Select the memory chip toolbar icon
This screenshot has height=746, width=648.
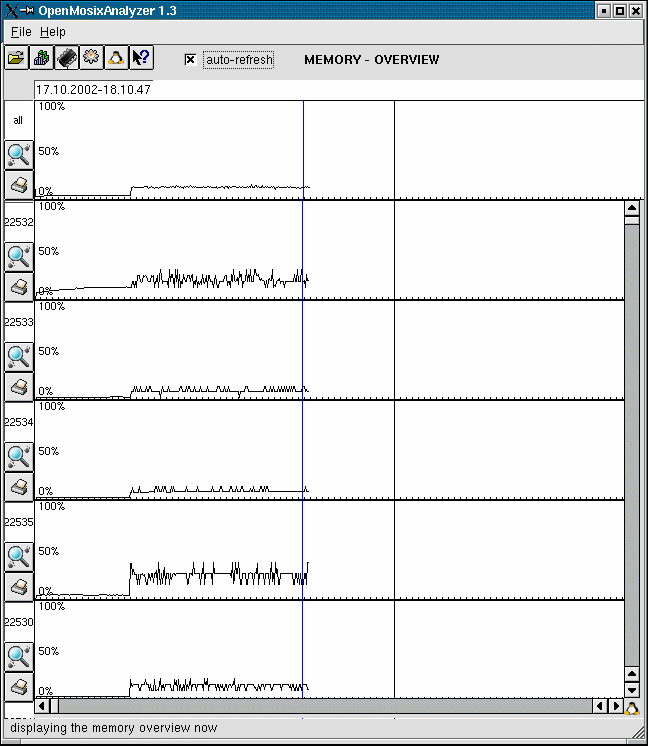click(x=66, y=59)
